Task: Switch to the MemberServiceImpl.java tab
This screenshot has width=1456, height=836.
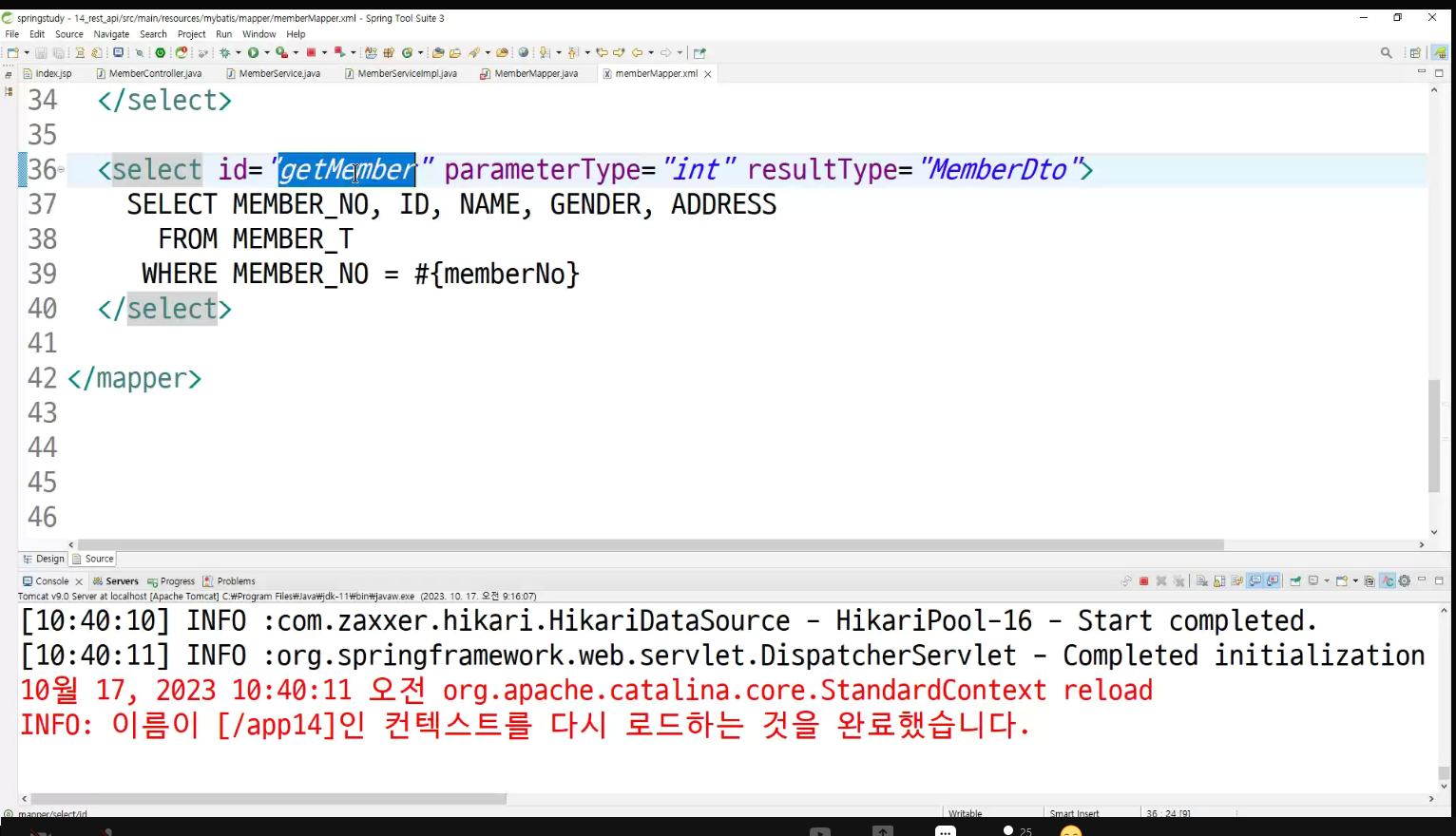Action: pos(401,73)
